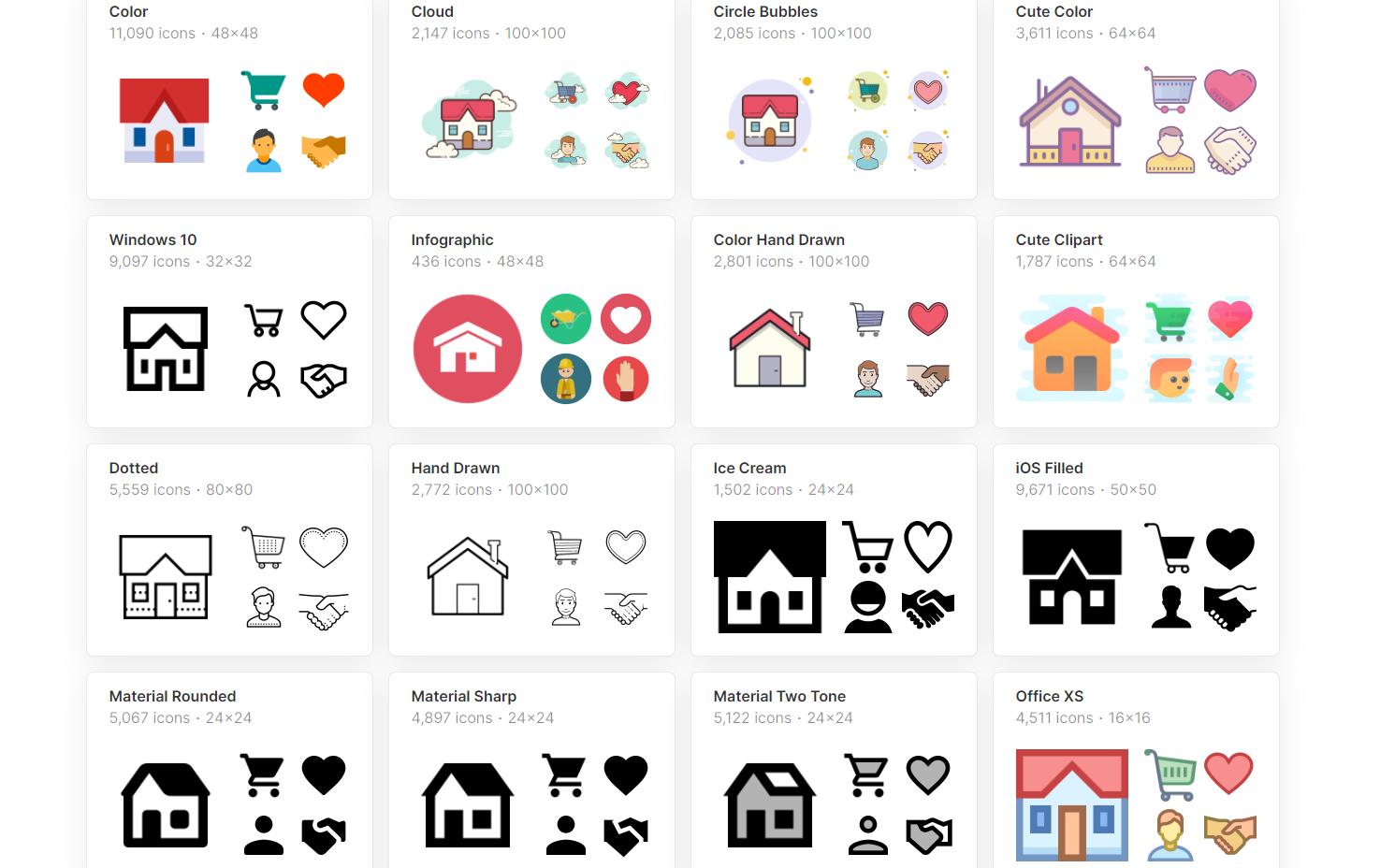Image resolution: width=1395 pixels, height=868 pixels.
Task: Click the green cart in Office XS pack
Action: [1170, 774]
